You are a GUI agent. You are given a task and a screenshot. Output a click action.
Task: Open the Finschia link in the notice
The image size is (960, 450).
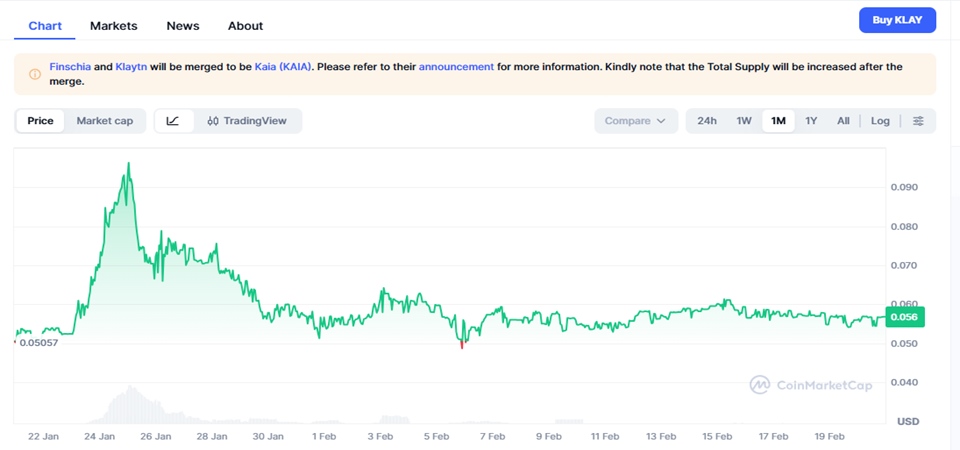coord(70,67)
